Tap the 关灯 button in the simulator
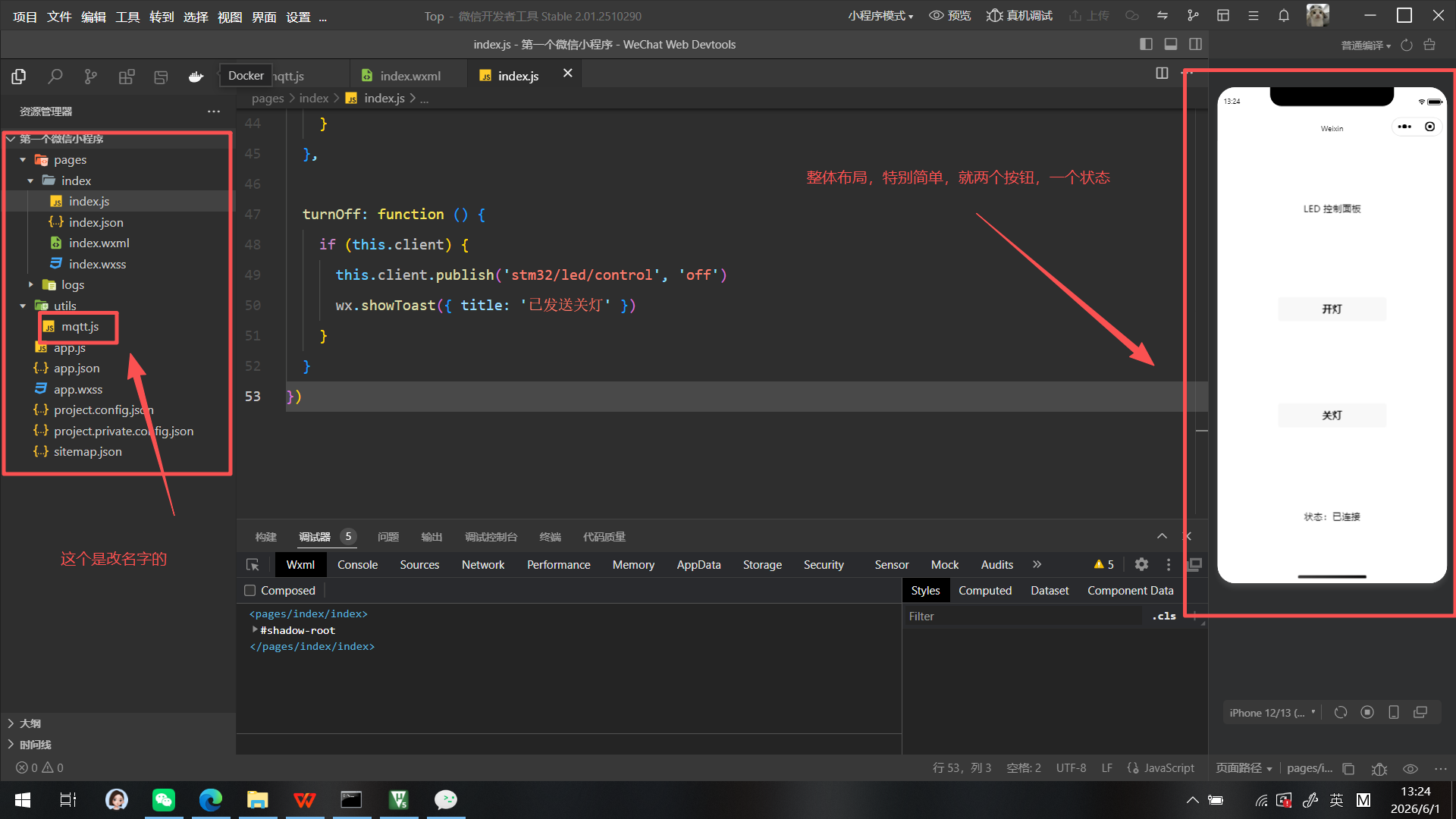Viewport: 1456px width, 819px height. click(1332, 415)
